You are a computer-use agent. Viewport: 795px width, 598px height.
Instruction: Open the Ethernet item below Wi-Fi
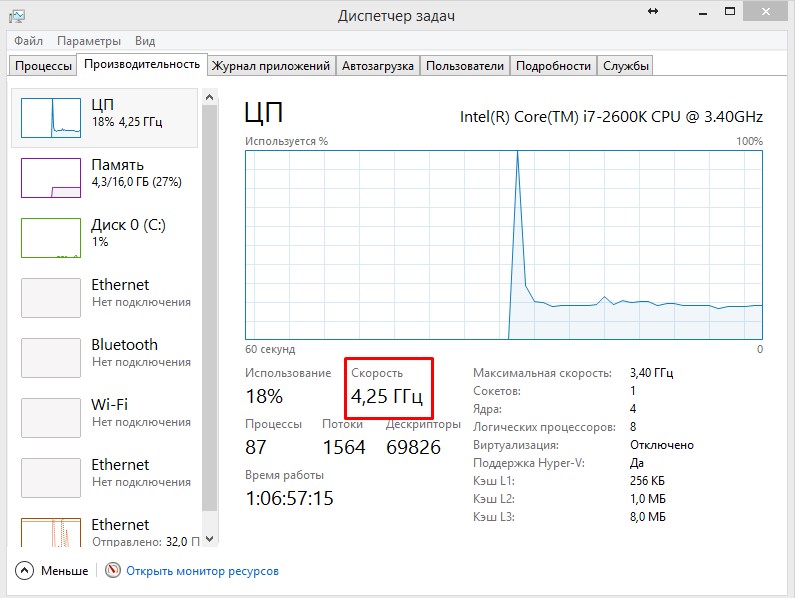[104, 477]
